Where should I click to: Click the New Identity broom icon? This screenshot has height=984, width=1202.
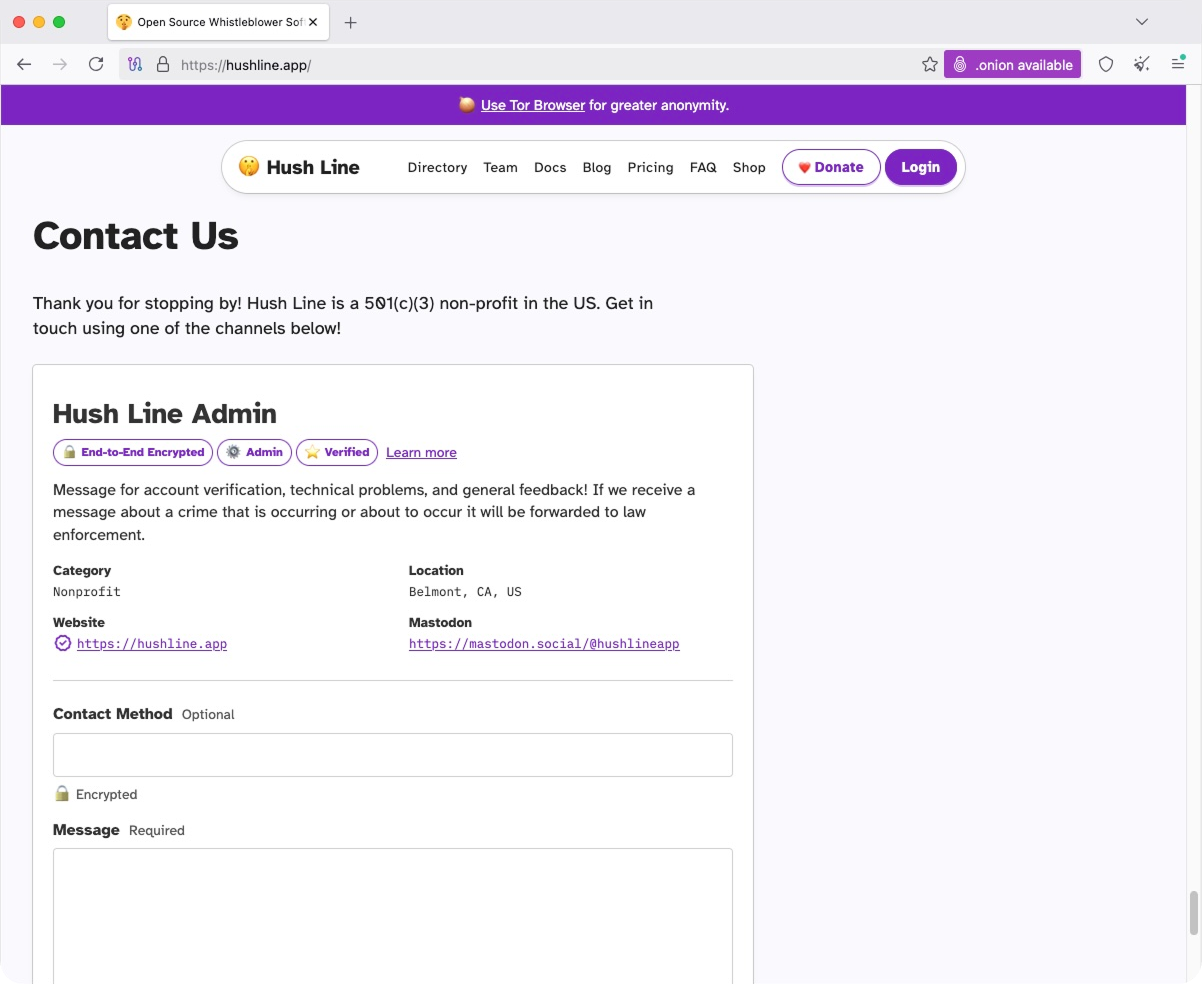click(1142, 64)
